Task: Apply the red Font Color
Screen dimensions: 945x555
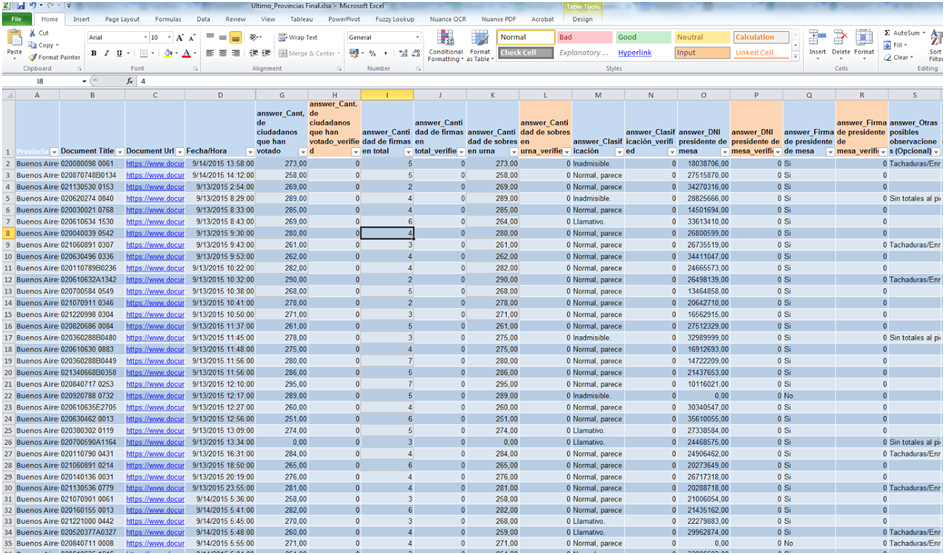Action: pos(186,53)
